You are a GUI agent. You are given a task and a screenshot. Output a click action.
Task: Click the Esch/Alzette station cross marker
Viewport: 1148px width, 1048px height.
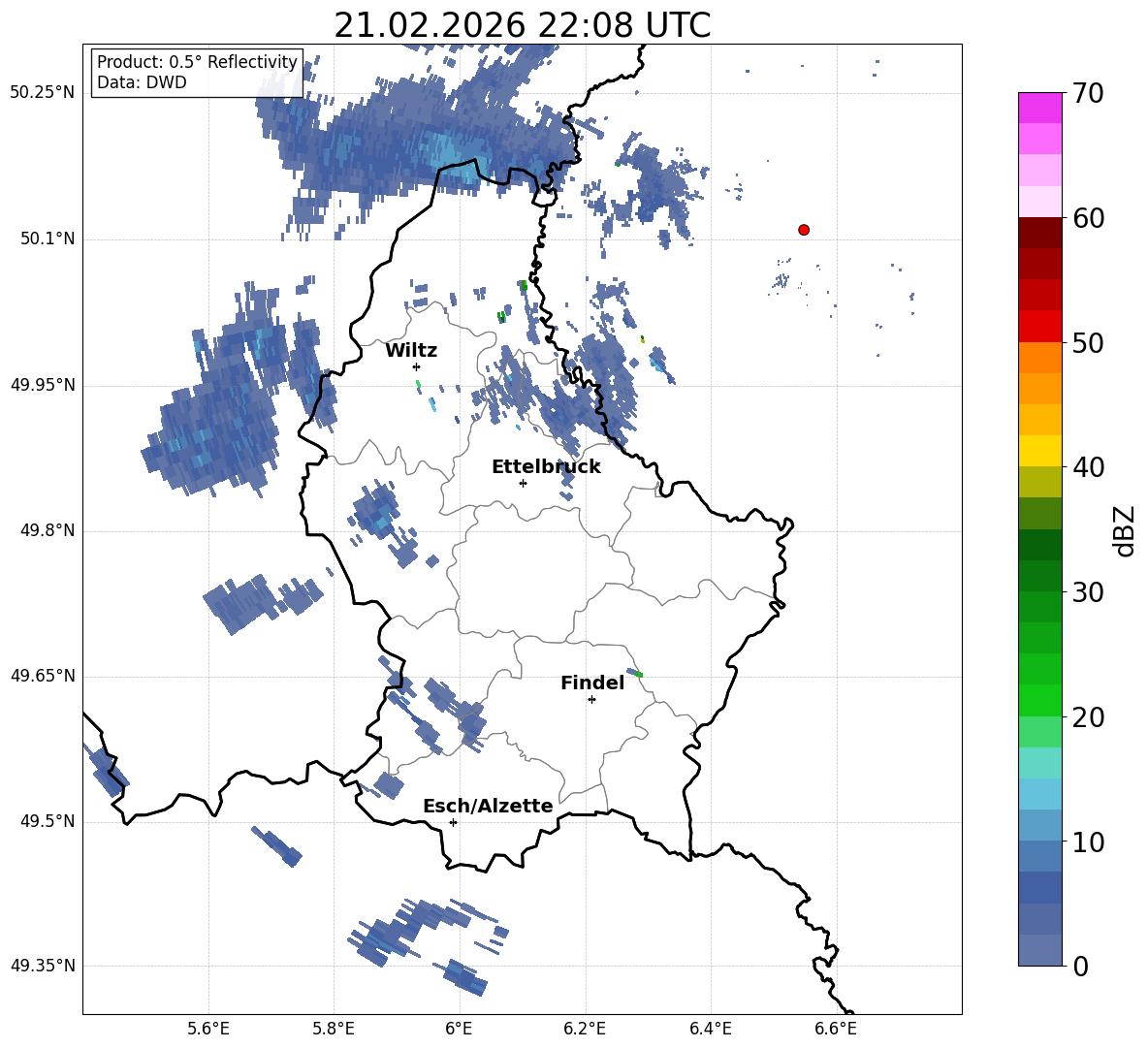(453, 822)
